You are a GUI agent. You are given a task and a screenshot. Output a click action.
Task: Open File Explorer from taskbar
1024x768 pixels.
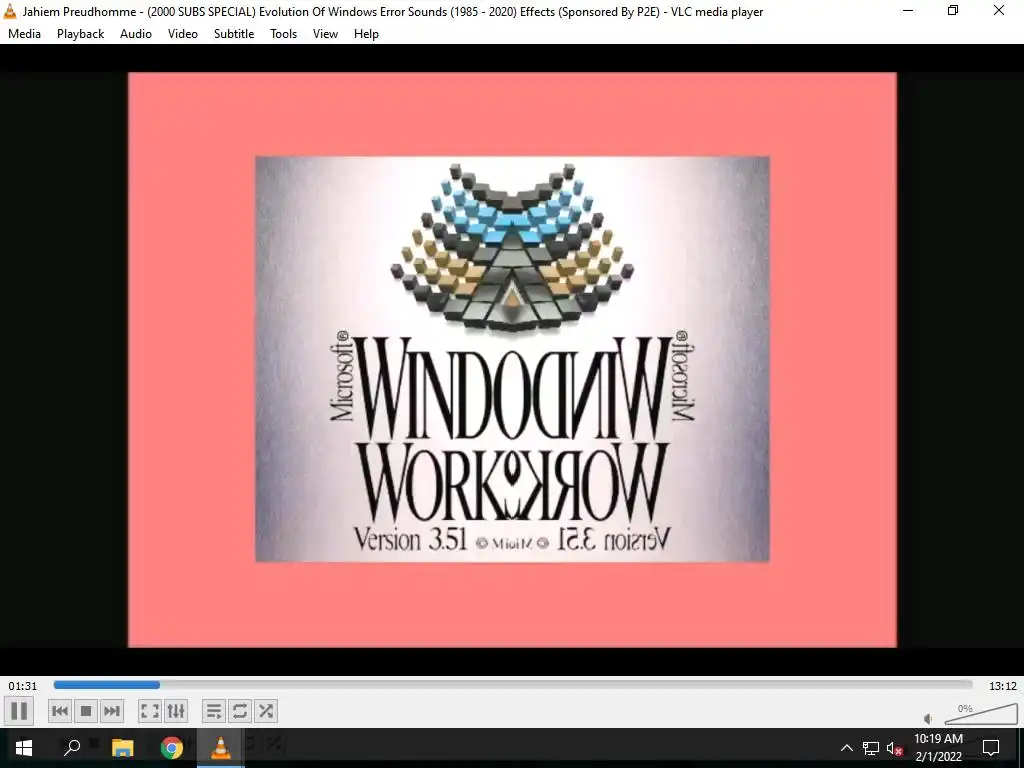(122, 748)
